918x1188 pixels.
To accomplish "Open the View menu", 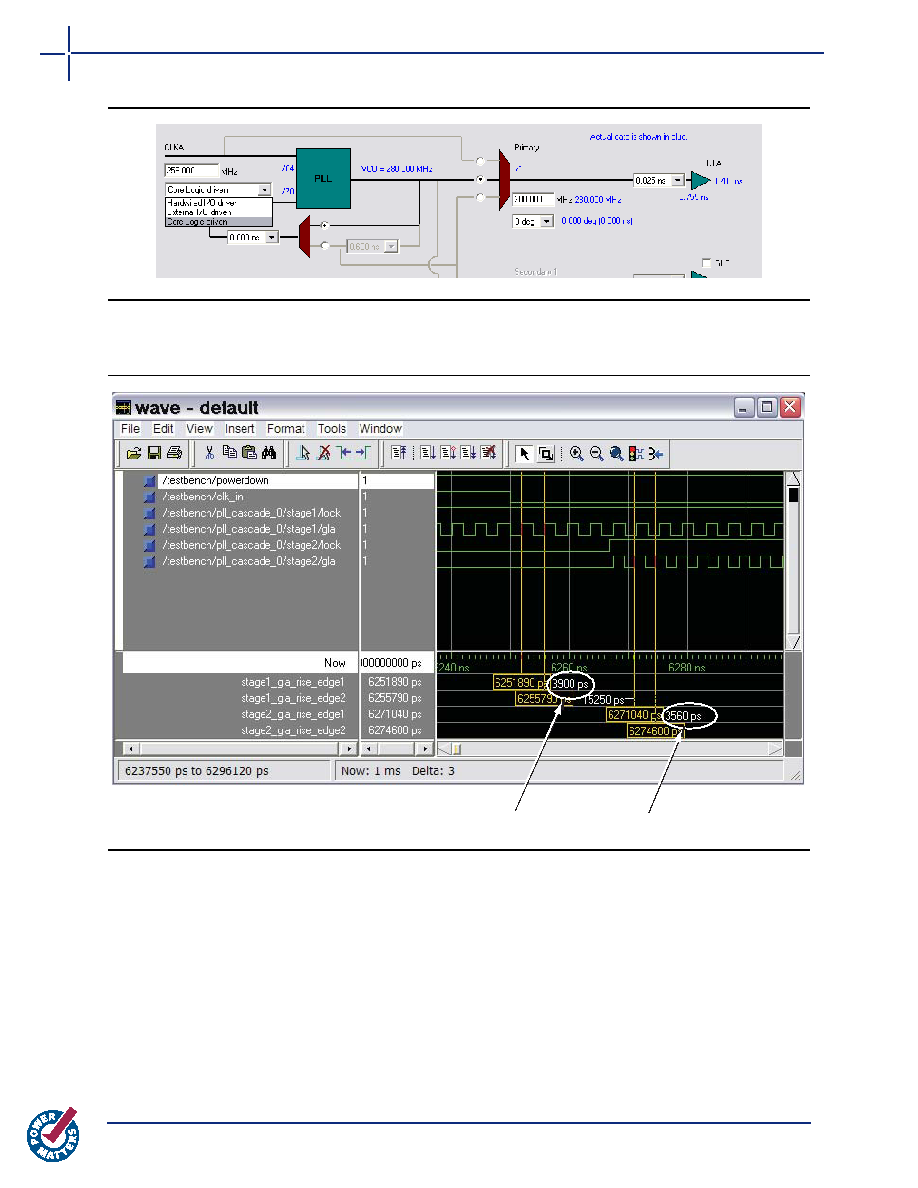I will coord(199,429).
